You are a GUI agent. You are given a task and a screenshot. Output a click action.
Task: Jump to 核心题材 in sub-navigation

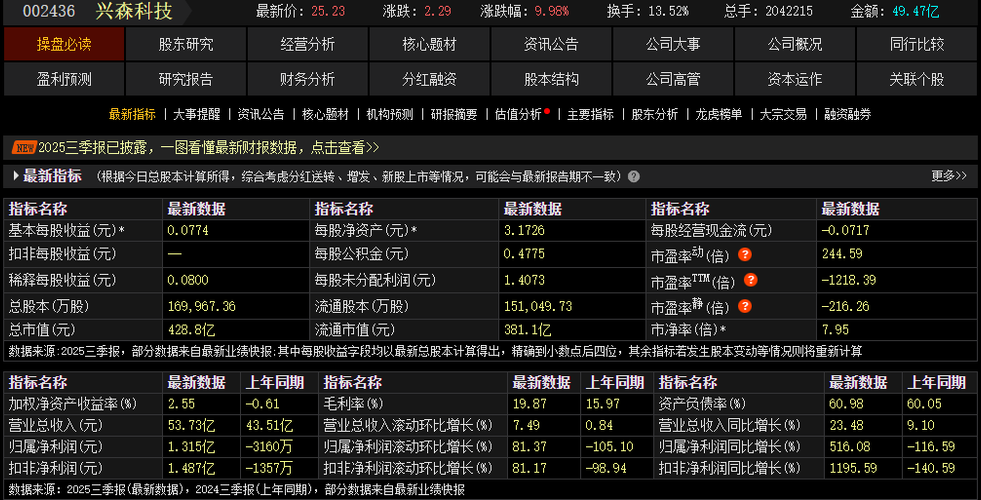click(x=325, y=115)
